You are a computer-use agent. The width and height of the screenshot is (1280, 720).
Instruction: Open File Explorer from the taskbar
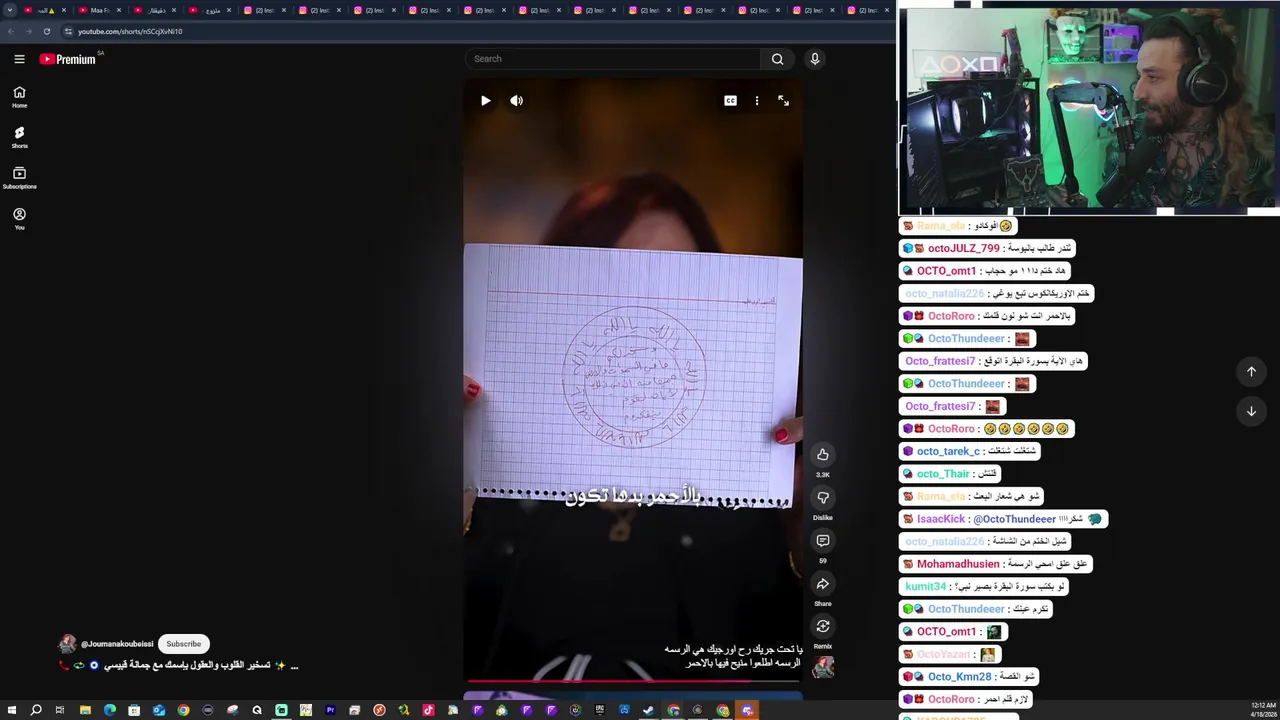point(85,710)
